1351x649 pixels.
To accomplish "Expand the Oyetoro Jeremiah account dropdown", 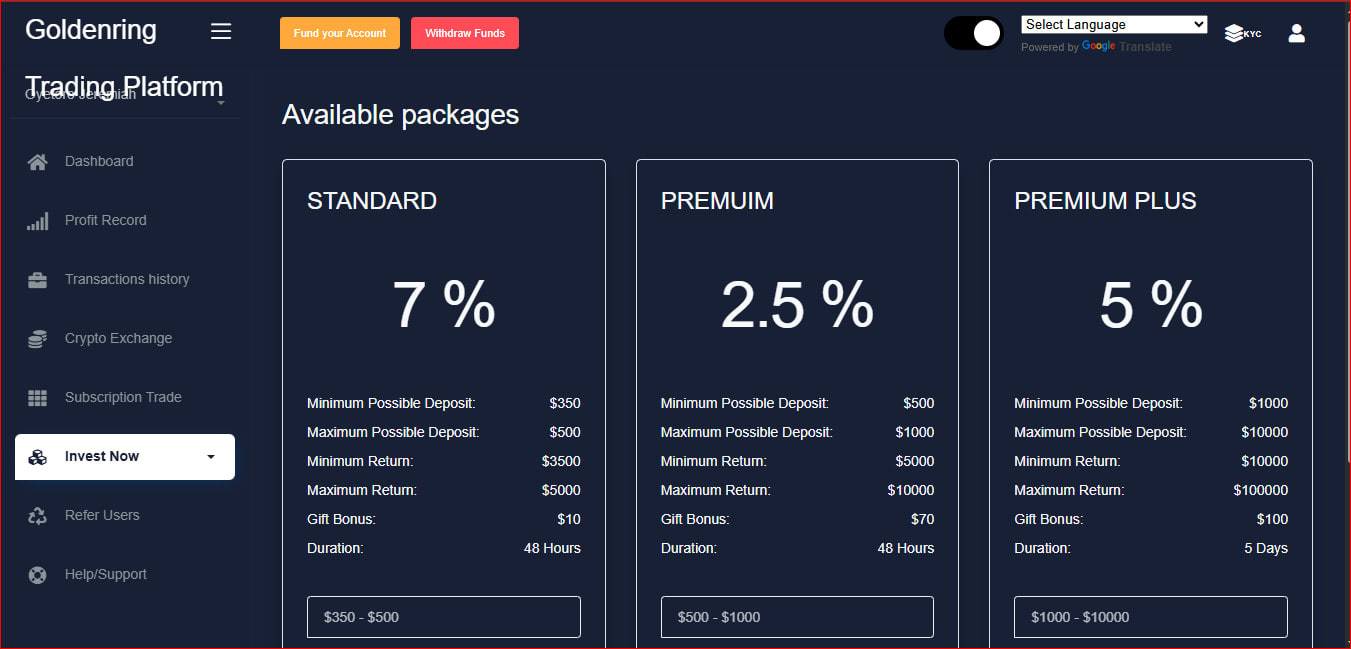I will point(221,97).
